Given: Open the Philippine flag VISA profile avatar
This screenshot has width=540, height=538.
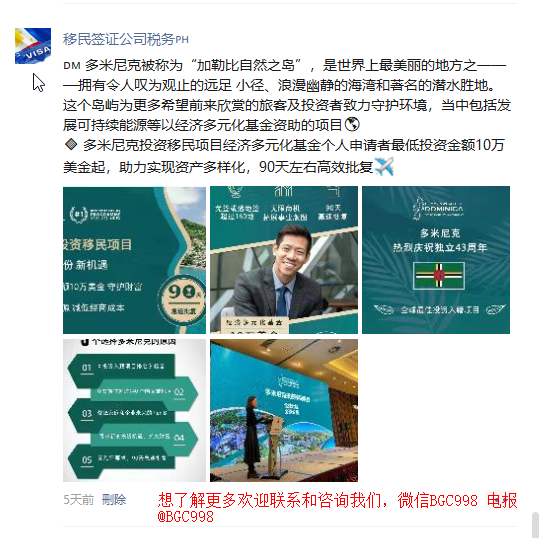Looking at the screenshot, I should (x=33, y=46).
